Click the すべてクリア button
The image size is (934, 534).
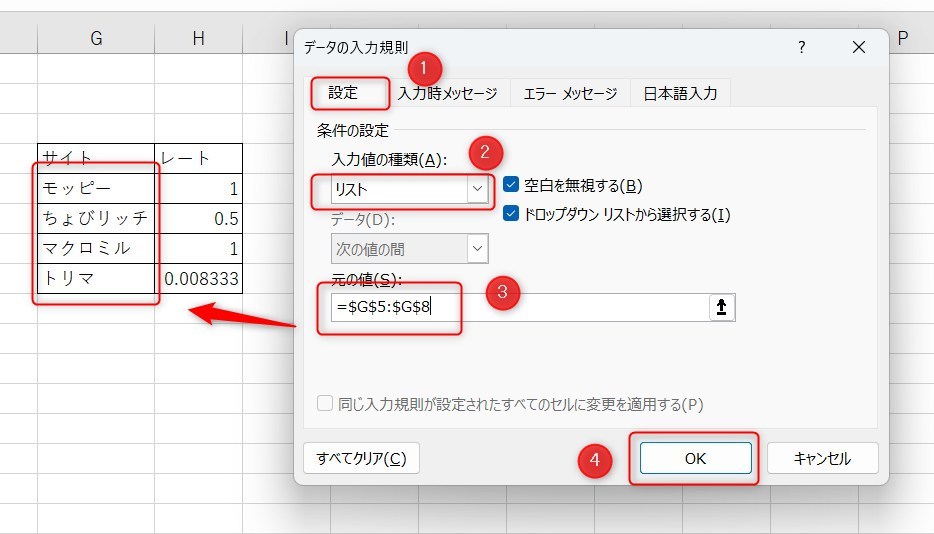[x=362, y=458]
